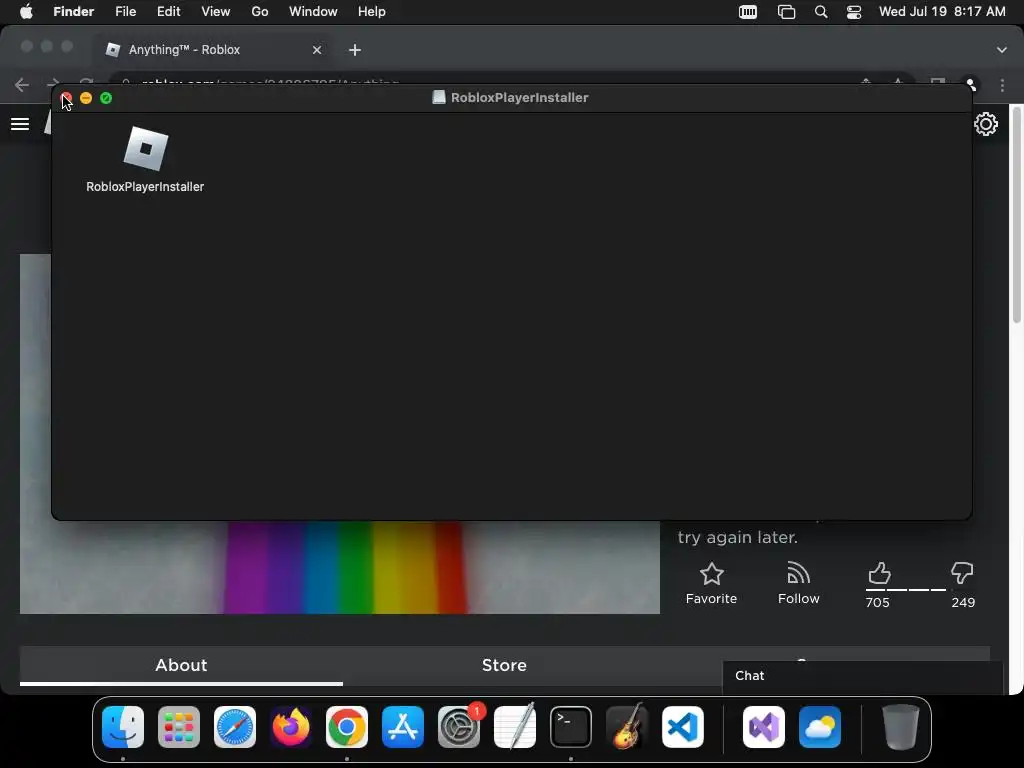Open Safari from the Dock
Screen dimensions: 1024x768
(235, 727)
